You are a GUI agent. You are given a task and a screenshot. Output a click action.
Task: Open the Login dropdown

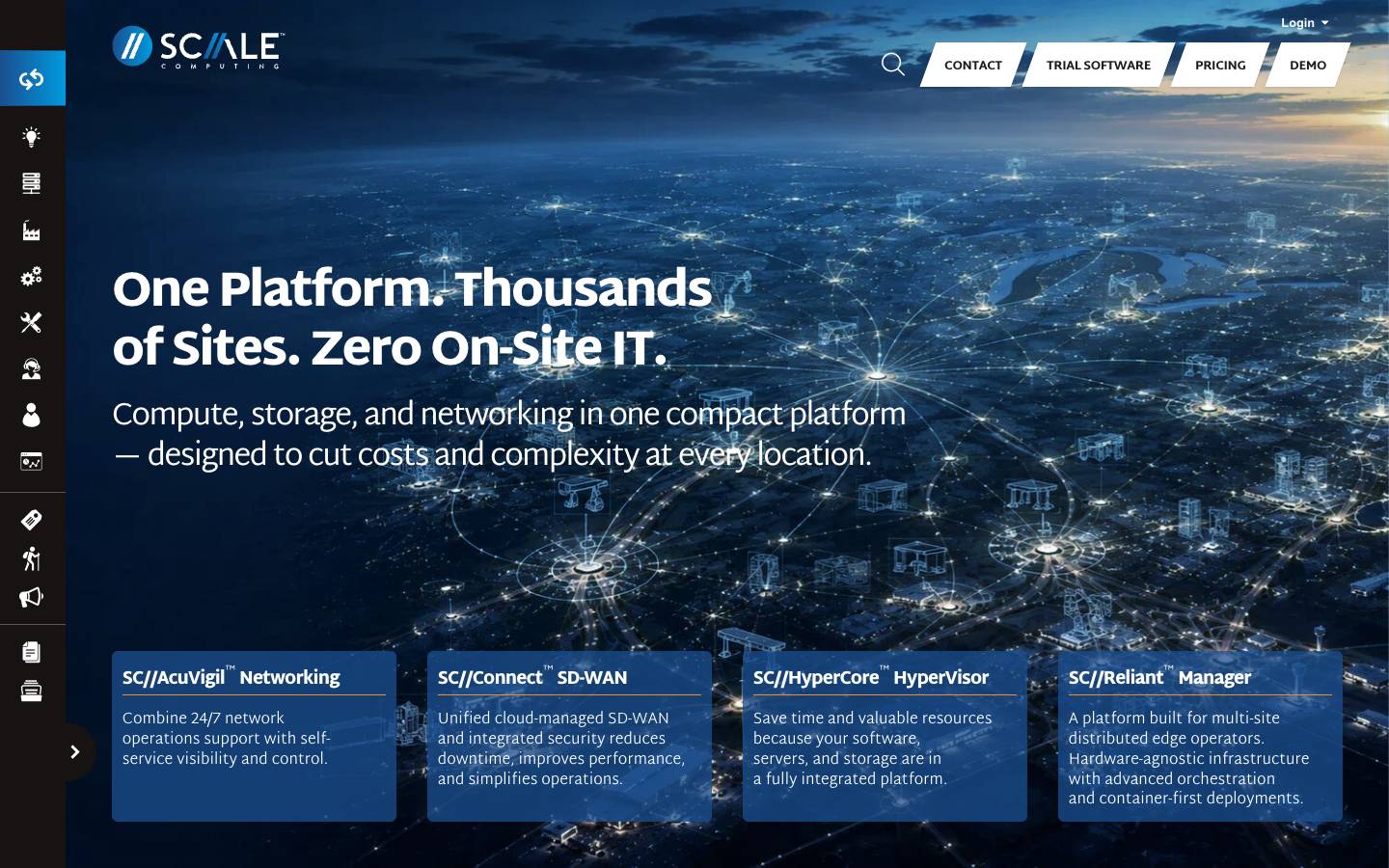(1304, 23)
